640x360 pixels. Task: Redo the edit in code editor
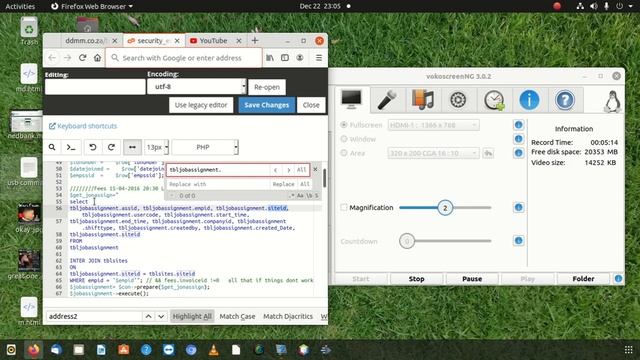pyautogui.click(x=111, y=147)
